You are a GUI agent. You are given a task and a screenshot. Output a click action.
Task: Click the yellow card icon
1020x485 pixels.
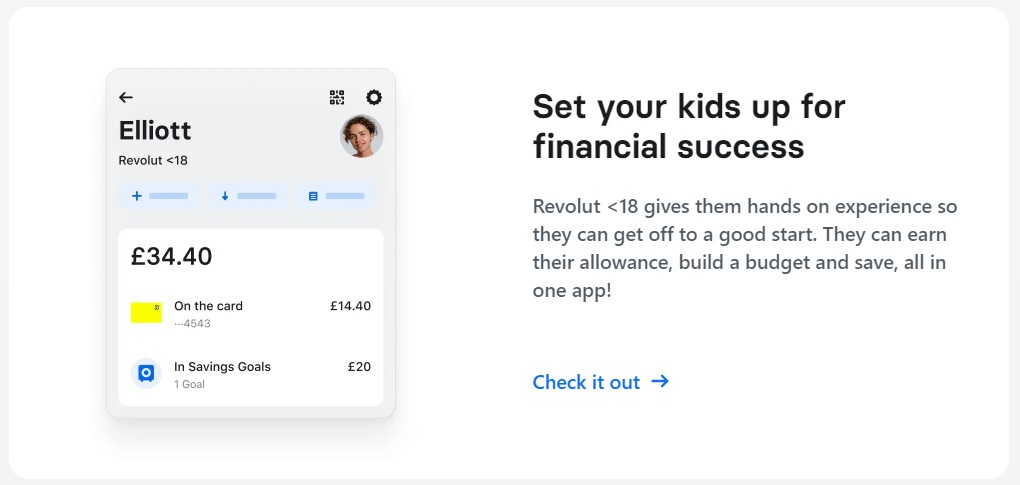click(146, 312)
